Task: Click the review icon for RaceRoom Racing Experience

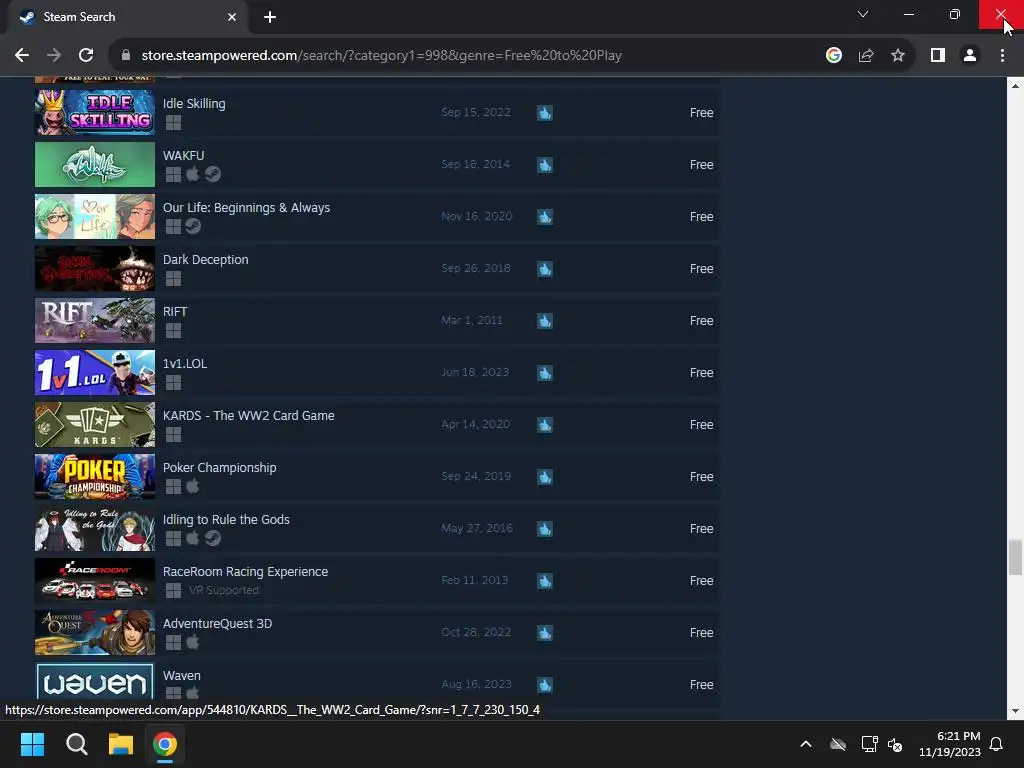Action: (545, 581)
